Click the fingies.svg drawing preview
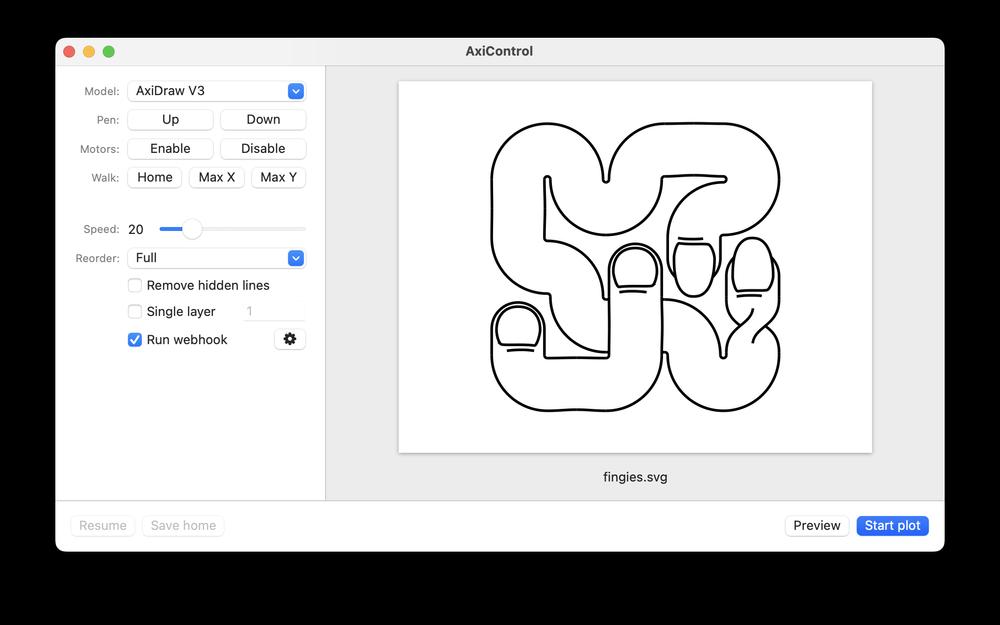This screenshot has height=625, width=1000. tap(635, 267)
